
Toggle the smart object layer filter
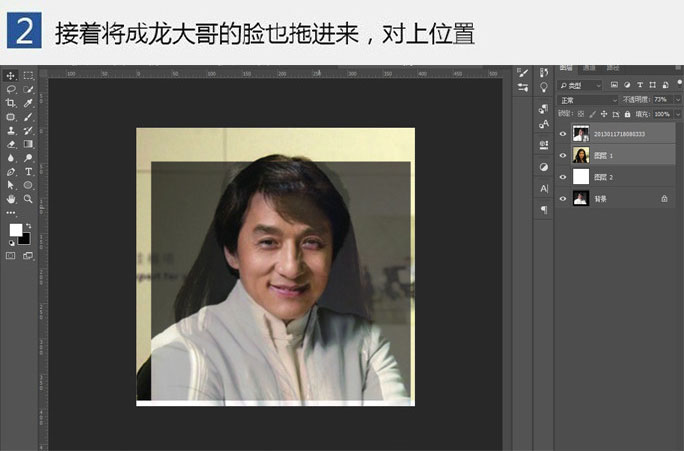pyautogui.click(x=665, y=85)
